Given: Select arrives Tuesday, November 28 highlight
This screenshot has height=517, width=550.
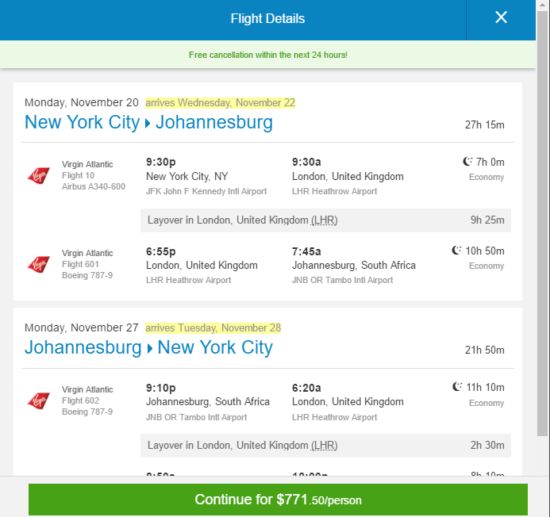Looking at the screenshot, I should pyautogui.click(x=213, y=328).
